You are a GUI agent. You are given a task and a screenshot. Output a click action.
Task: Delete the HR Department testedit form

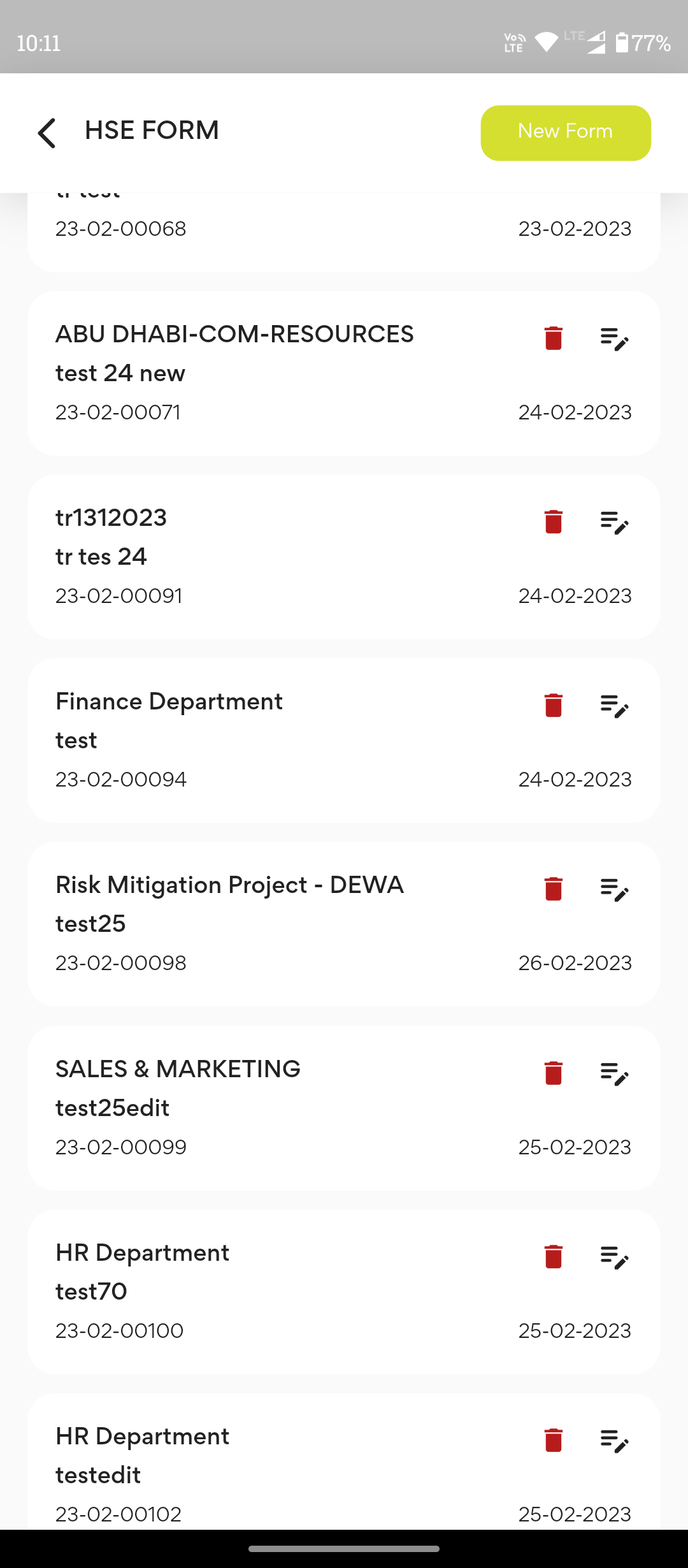554,1441
